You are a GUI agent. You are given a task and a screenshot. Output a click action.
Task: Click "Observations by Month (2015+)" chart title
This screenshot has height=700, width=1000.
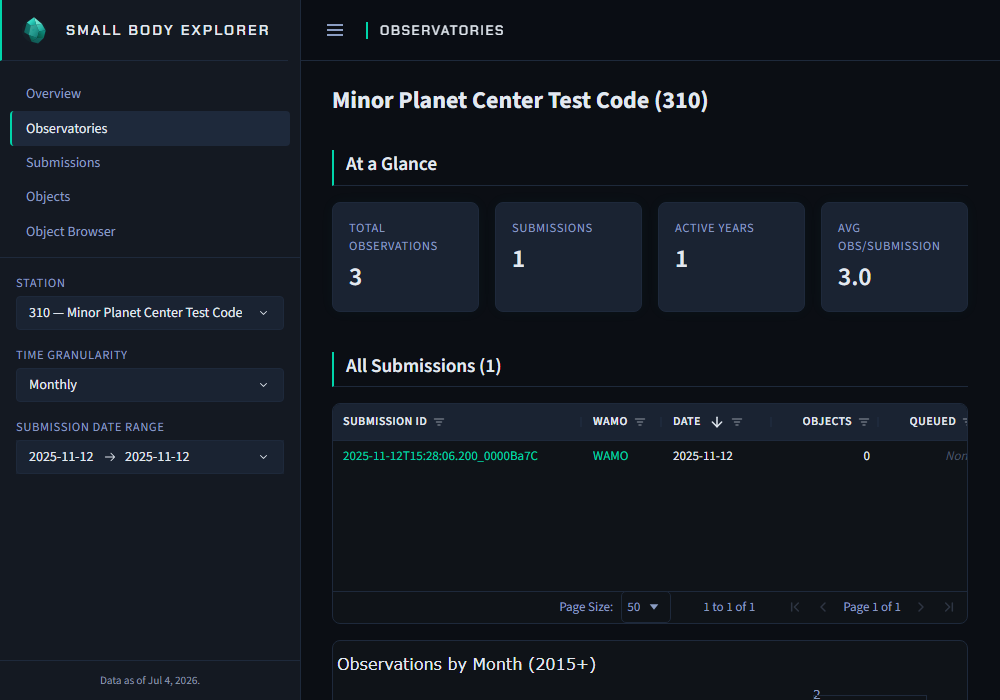click(466, 664)
